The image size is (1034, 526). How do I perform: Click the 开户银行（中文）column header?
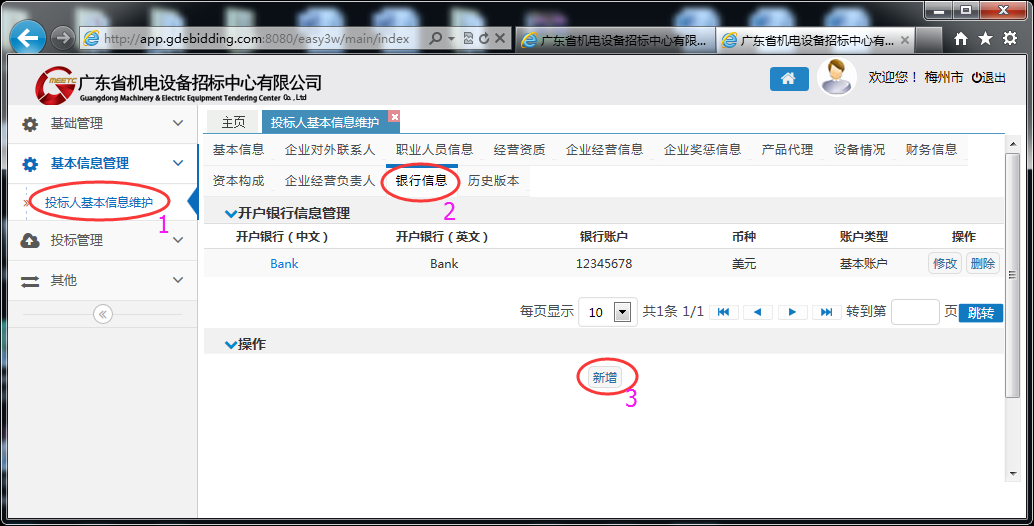click(282, 237)
